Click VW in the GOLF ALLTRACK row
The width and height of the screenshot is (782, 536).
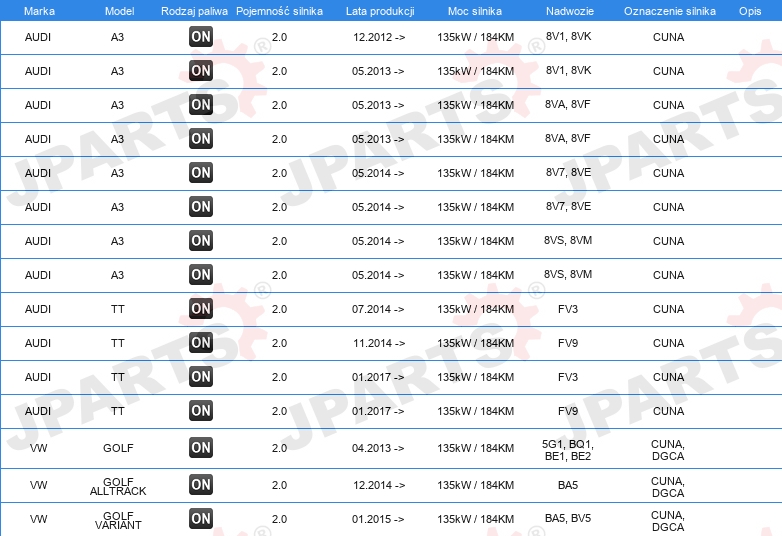point(38,485)
